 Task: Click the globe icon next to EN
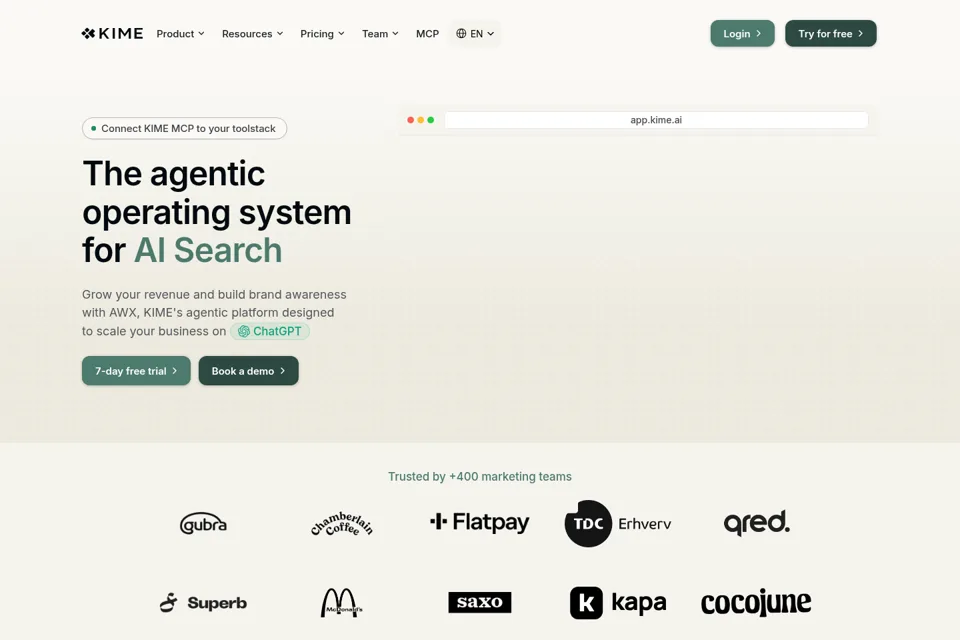point(461,34)
